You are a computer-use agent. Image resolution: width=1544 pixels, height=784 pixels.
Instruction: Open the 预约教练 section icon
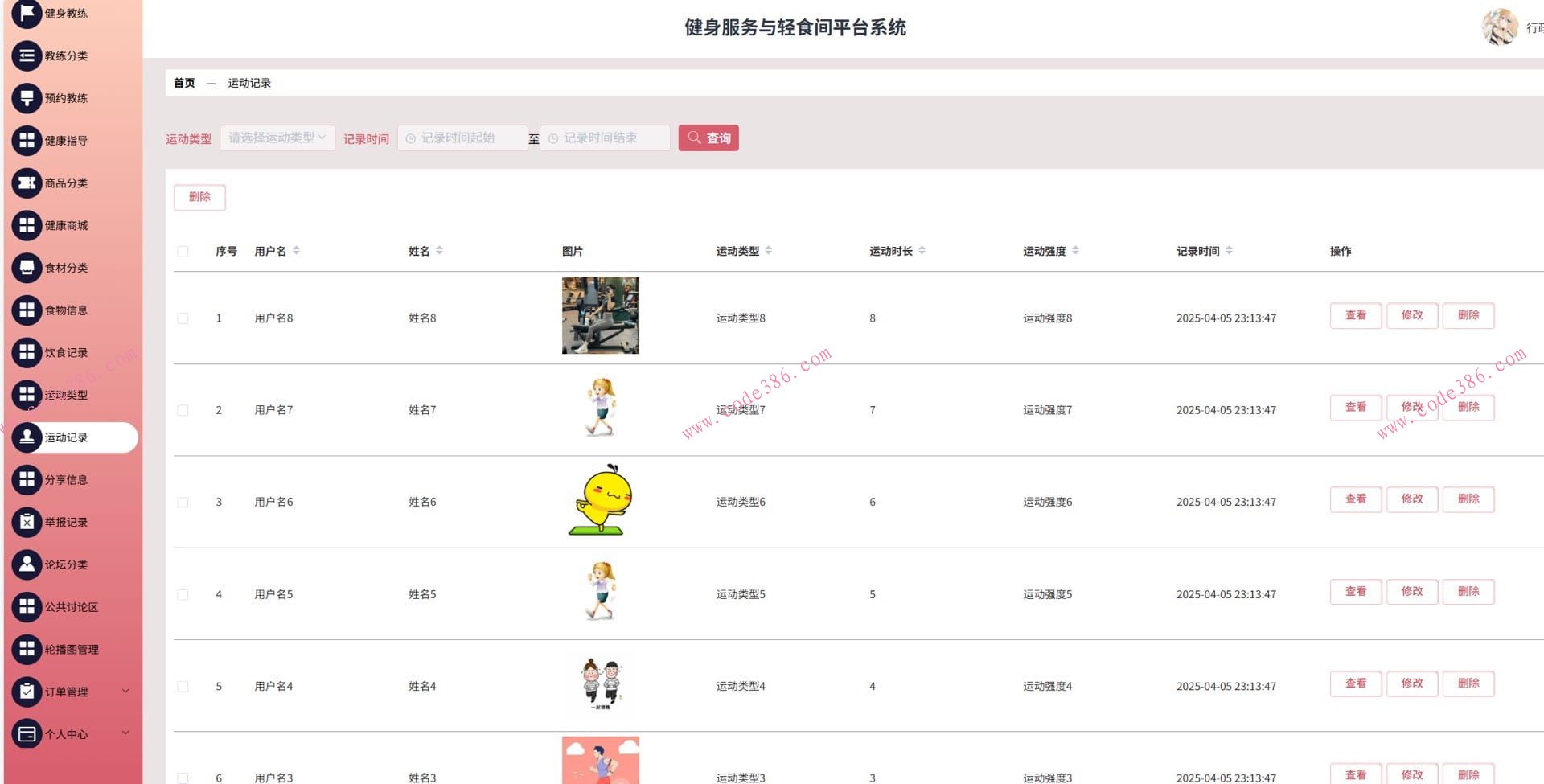click(x=27, y=98)
